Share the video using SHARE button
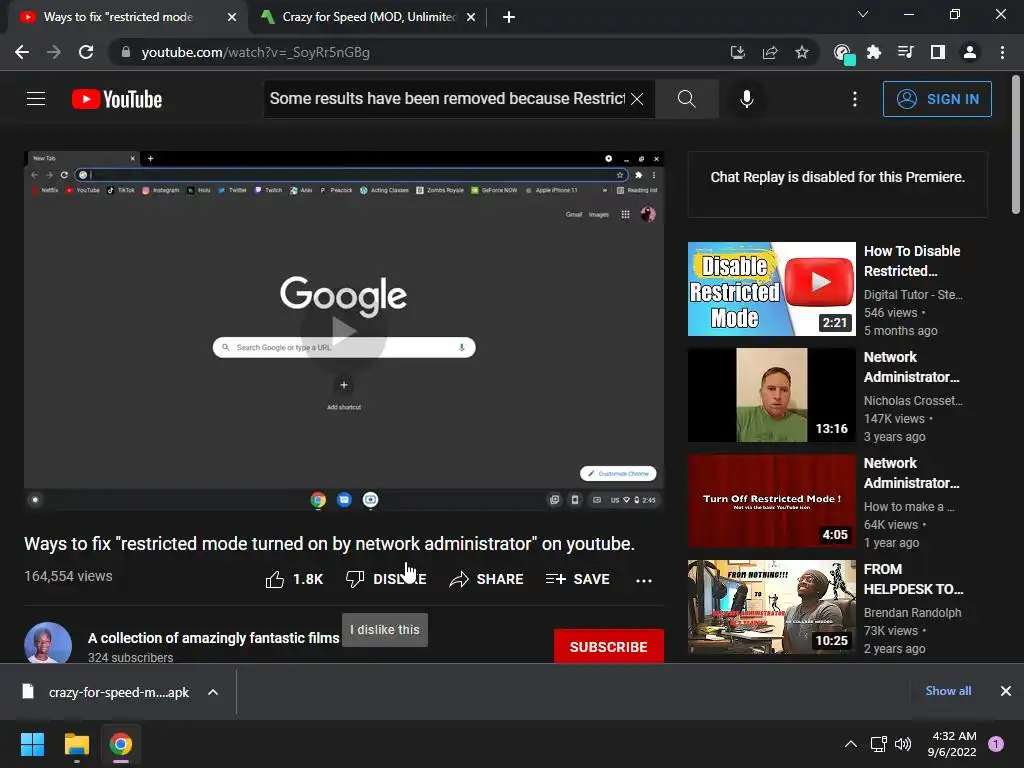Viewport: 1024px width, 768px height. pyautogui.click(x=487, y=579)
